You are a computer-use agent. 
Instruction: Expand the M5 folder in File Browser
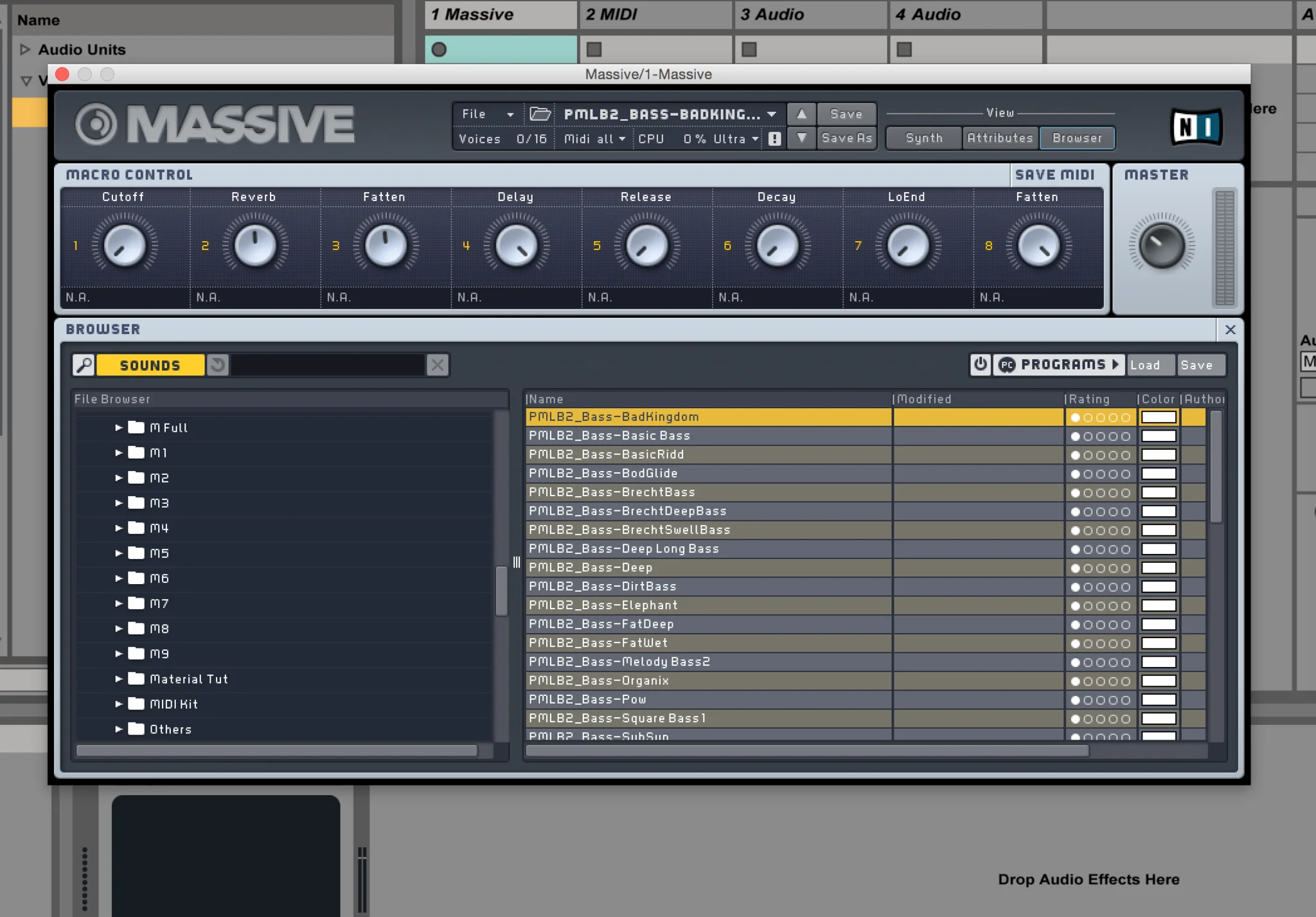[119, 553]
